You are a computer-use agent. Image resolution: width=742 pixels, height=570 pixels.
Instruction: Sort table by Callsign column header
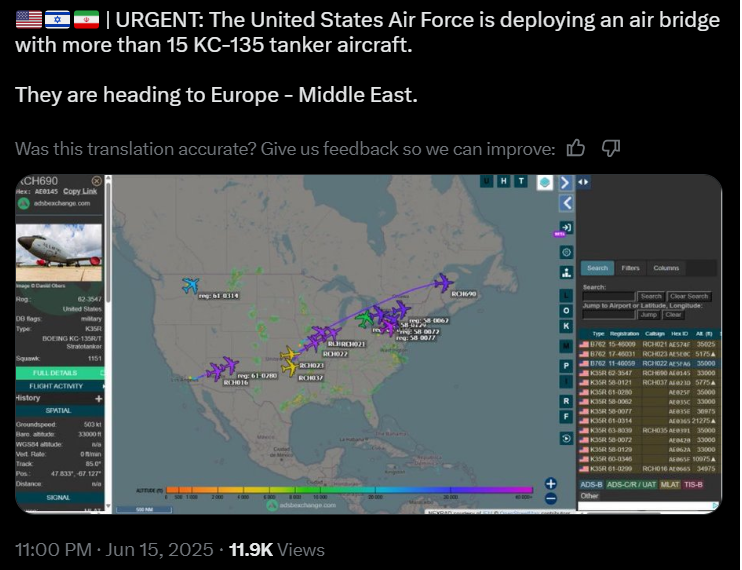pos(655,334)
